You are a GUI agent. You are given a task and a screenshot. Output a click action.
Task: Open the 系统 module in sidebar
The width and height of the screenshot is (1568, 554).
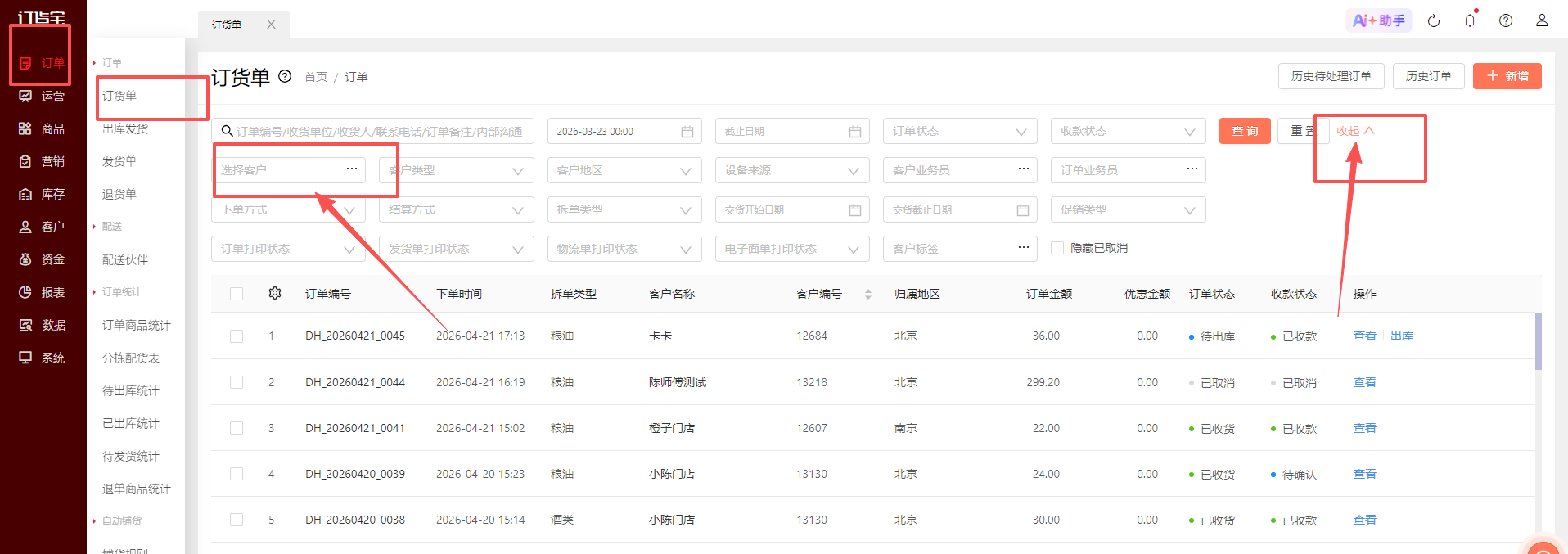pos(43,358)
